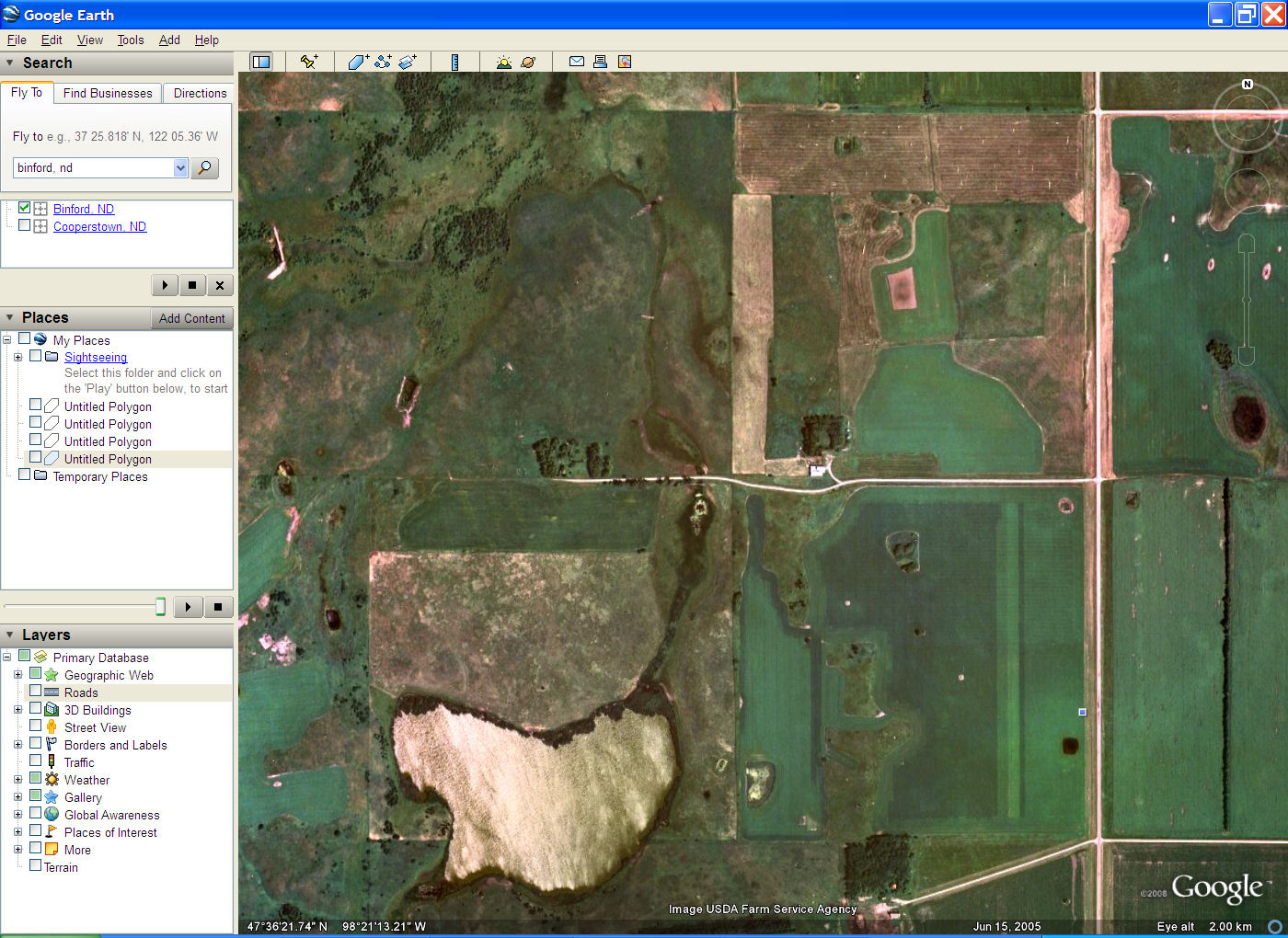Click the Global Awareness globe icon
The image size is (1288, 938).
pyautogui.click(x=52, y=815)
